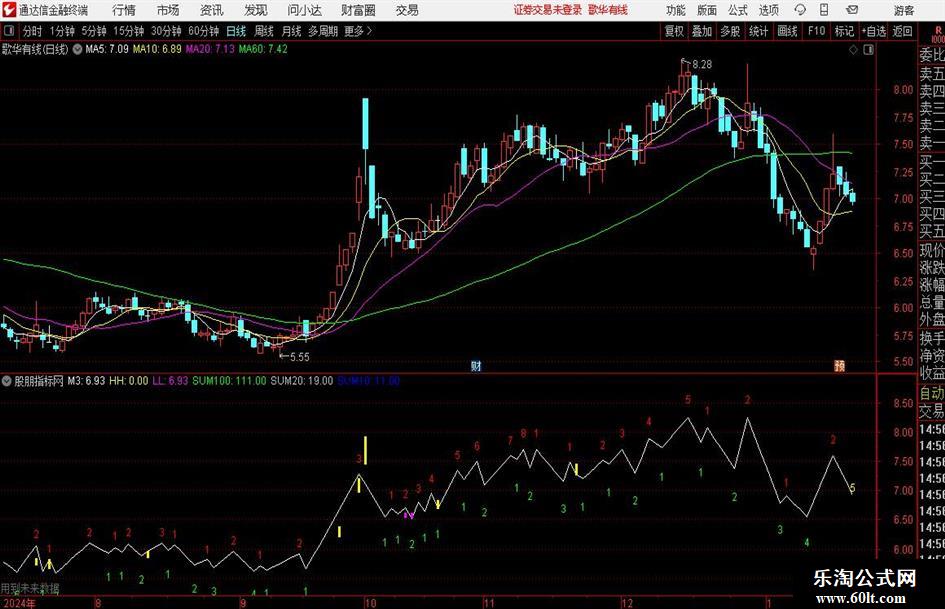Click the SUM20: 19.00 indicator value
The width and height of the screenshot is (945, 609).
pos(301,381)
